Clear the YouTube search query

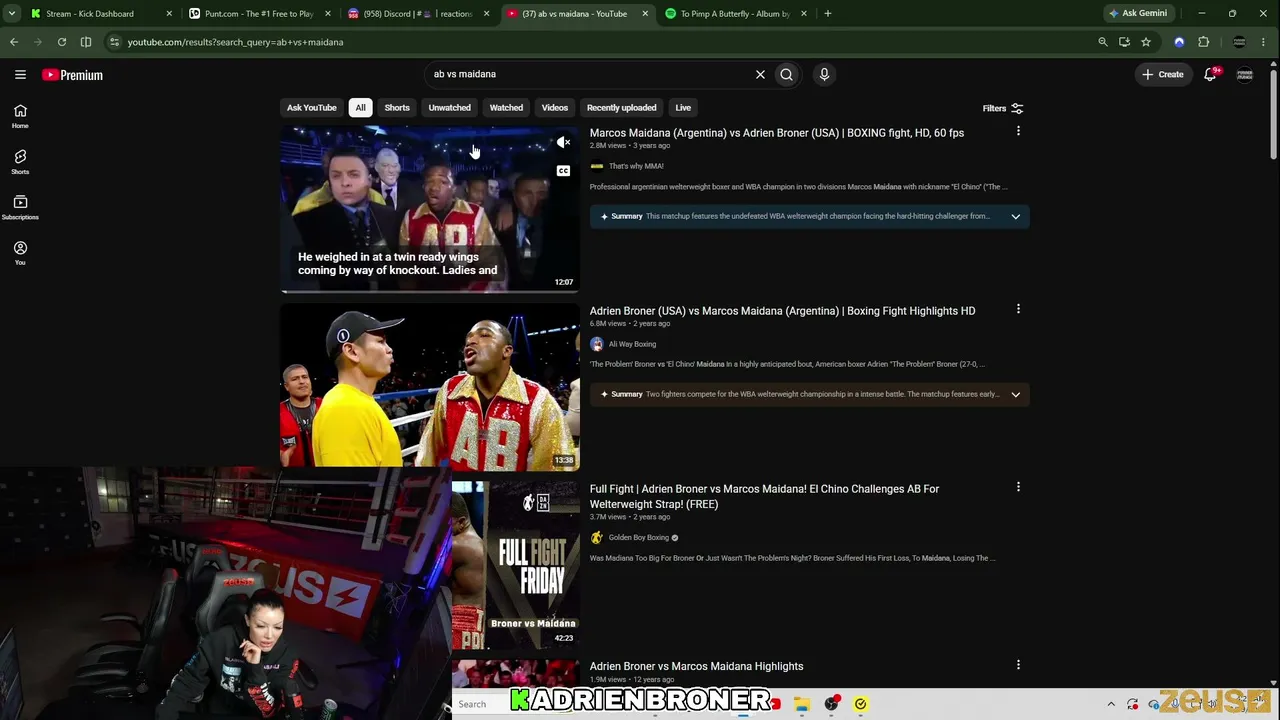[x=760, y=74]
